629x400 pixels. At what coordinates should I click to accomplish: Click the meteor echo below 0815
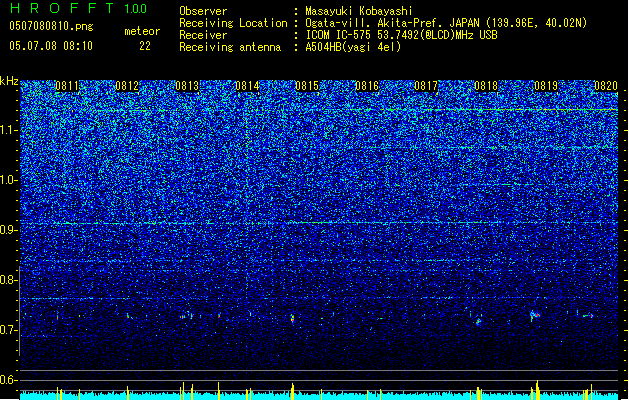point(292,319)
